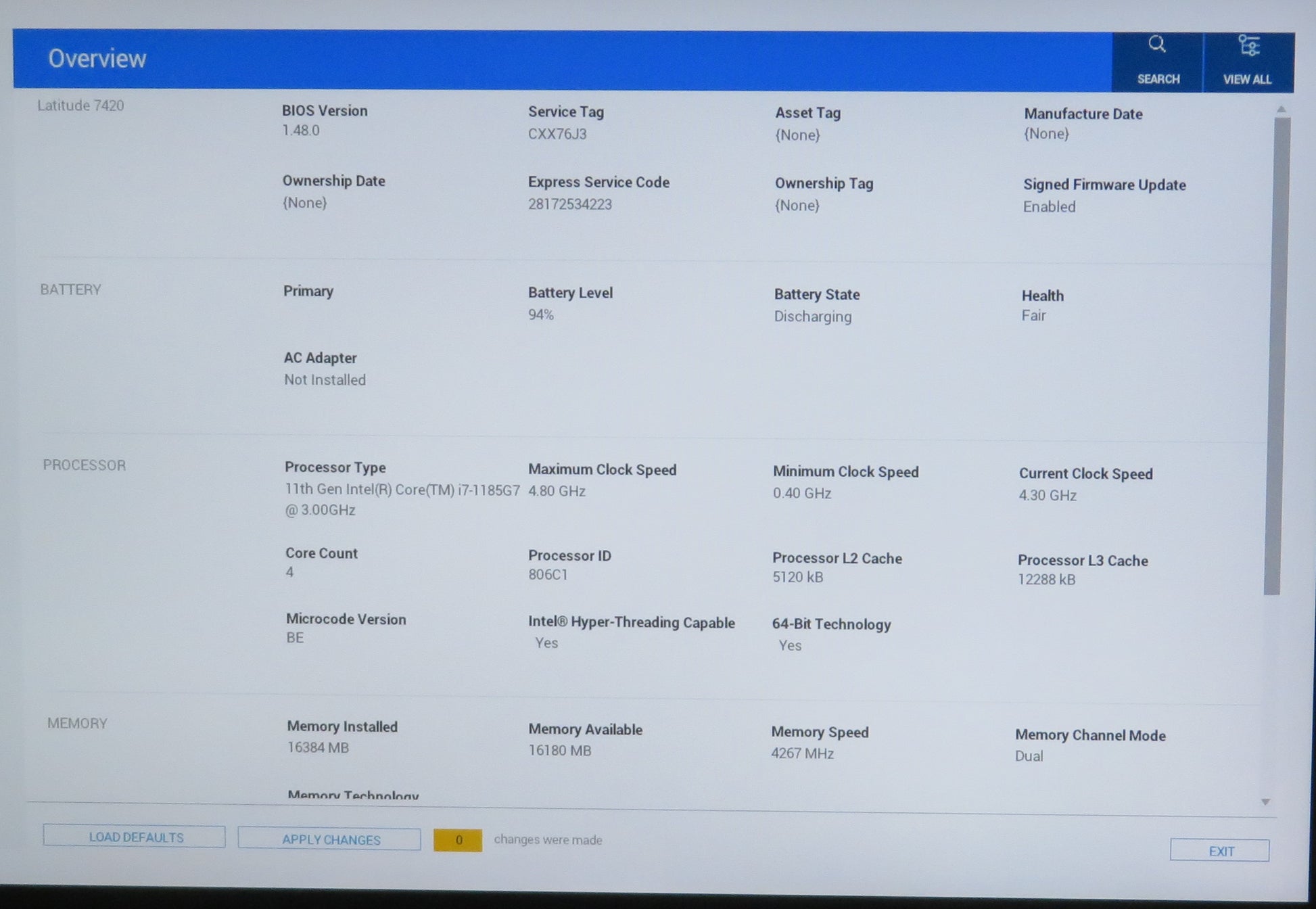This screenshot has height=909, width=1316.
Task: Click the Overview header title
Action: [x=97, y=59]
